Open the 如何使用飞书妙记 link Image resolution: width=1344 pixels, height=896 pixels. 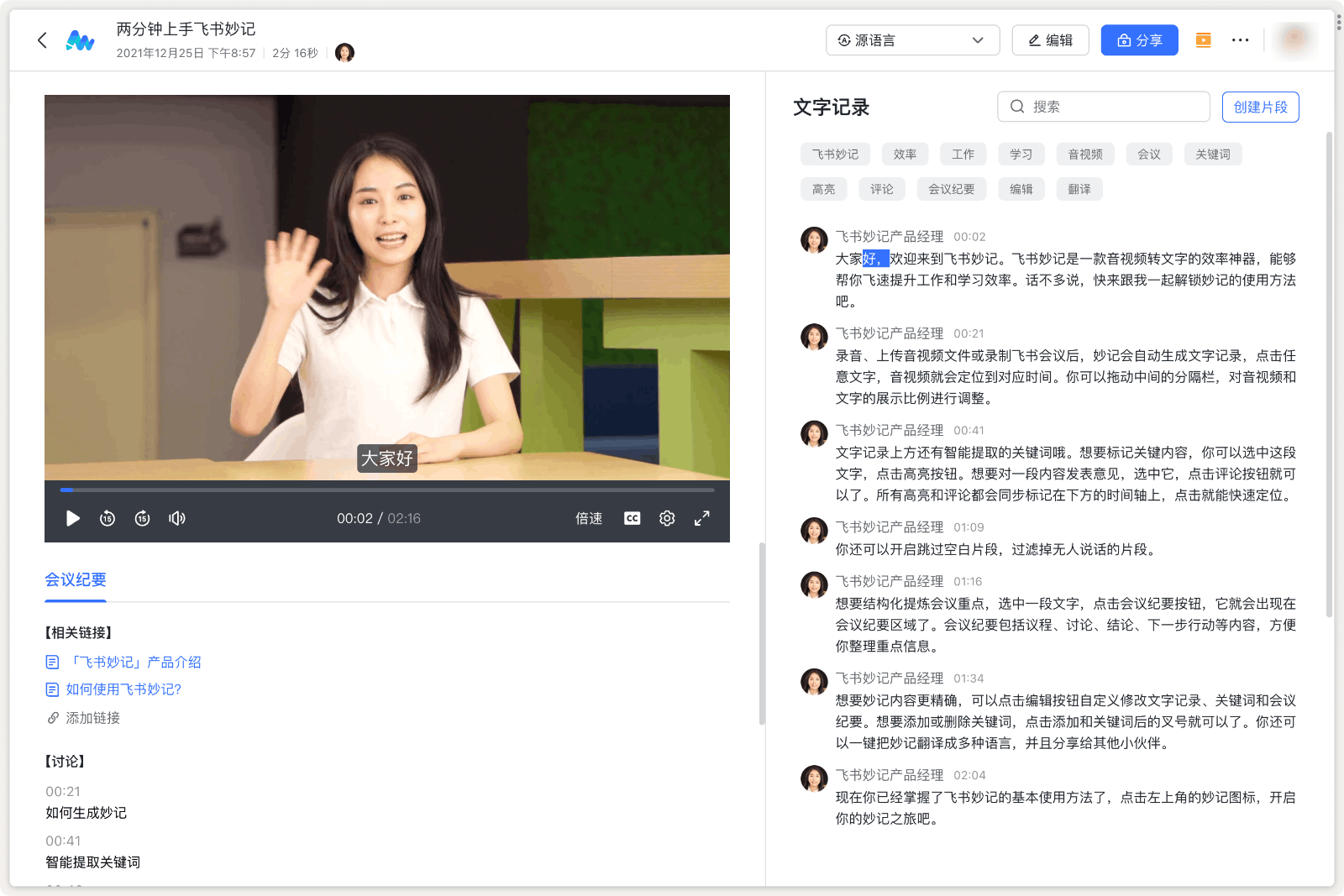click(121, 689)
